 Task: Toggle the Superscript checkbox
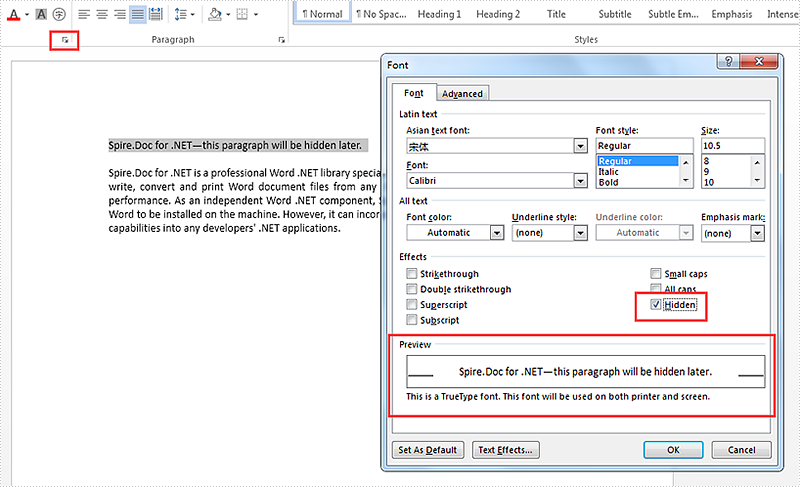[412, 304]
